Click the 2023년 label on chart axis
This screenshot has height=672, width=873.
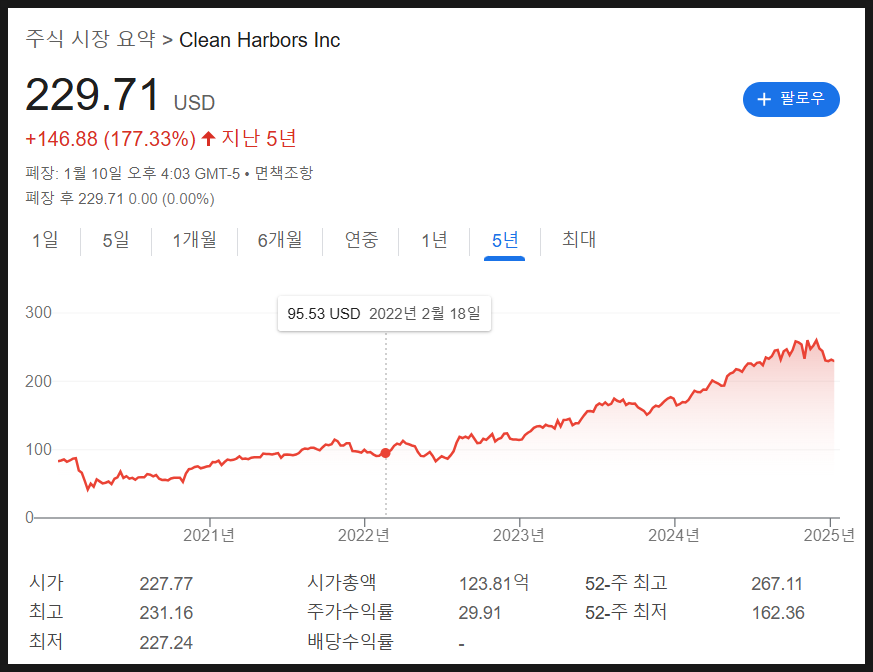[x=519, y=536]
